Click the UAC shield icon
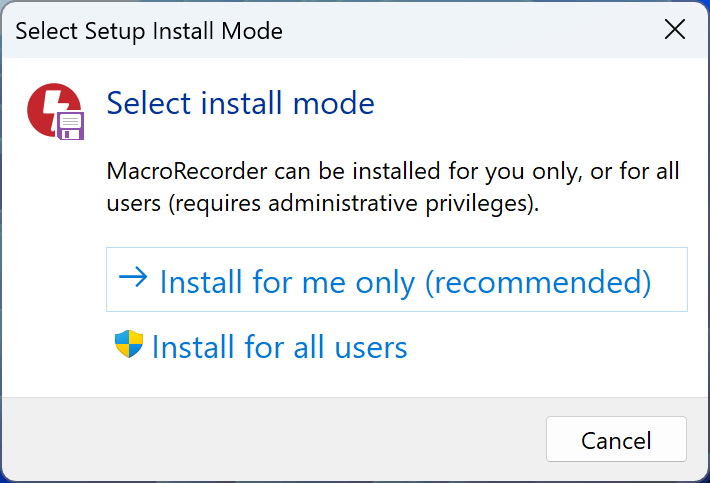This screenshot has width=710, height=483. pos(129,346)
